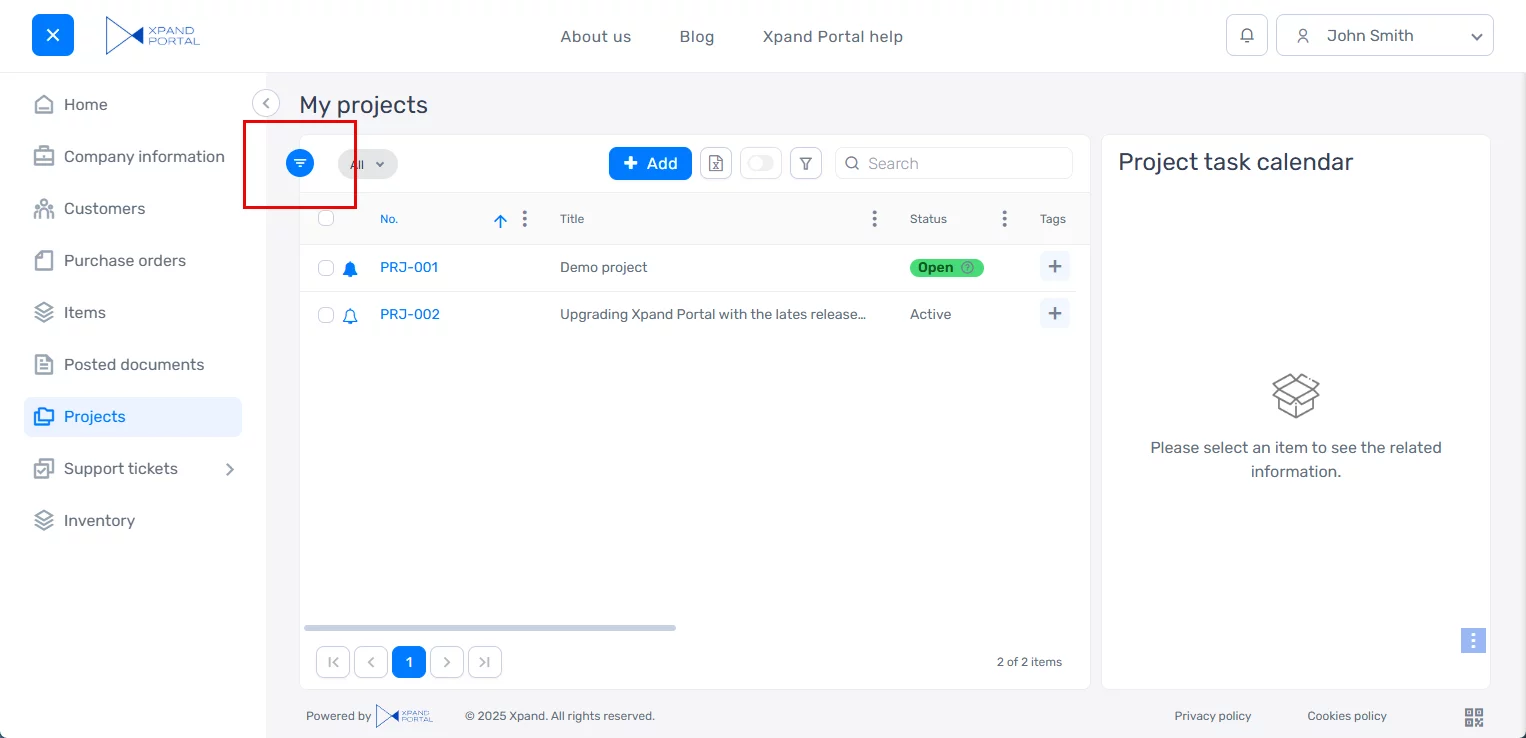Go to Inventory in sidebar
1526x738 pixels.
point(98,521)
